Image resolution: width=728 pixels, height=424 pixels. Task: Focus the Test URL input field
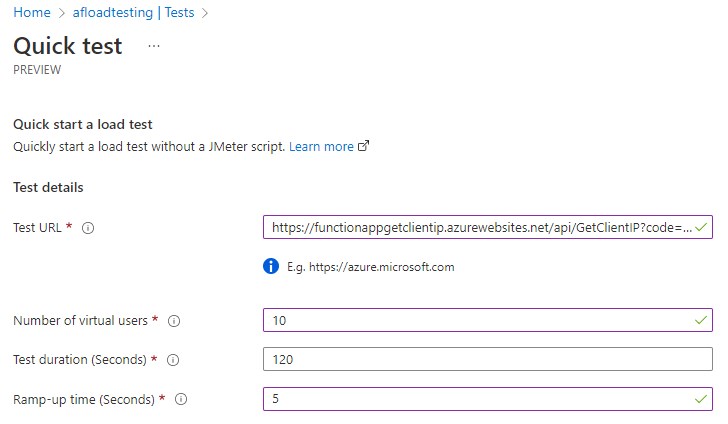tap(480, 228)
